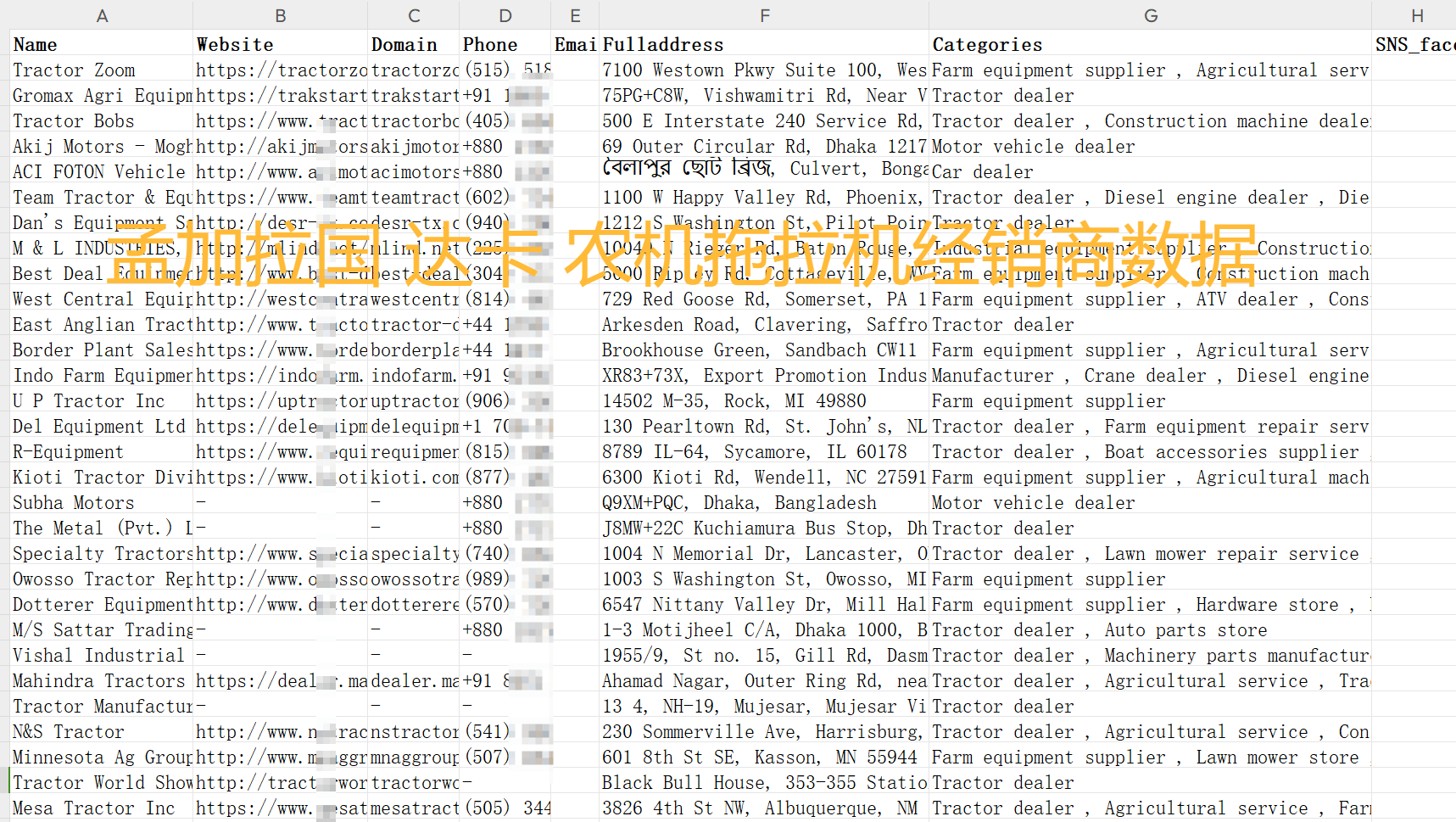The width and height of the screenshot is (1456, 822).
Task: Click the 'Website' header cell
Action: 281,44
